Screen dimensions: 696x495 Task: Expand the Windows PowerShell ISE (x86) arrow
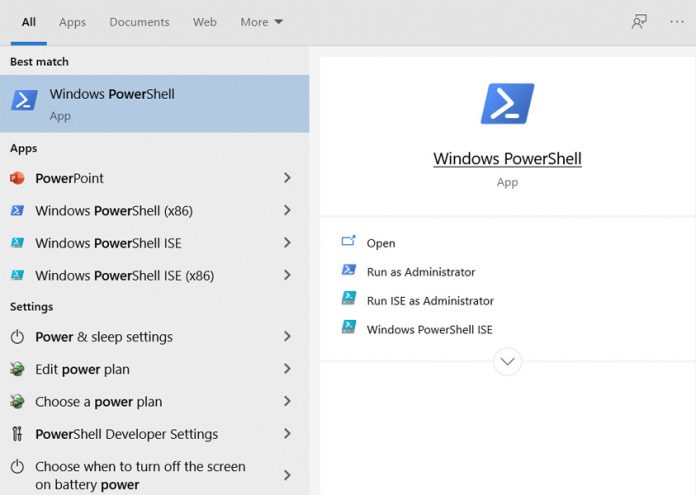point(287,275)
